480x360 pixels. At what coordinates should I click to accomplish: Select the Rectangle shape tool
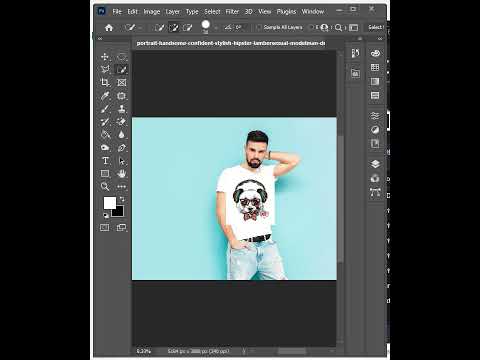[x=105, y=174]
